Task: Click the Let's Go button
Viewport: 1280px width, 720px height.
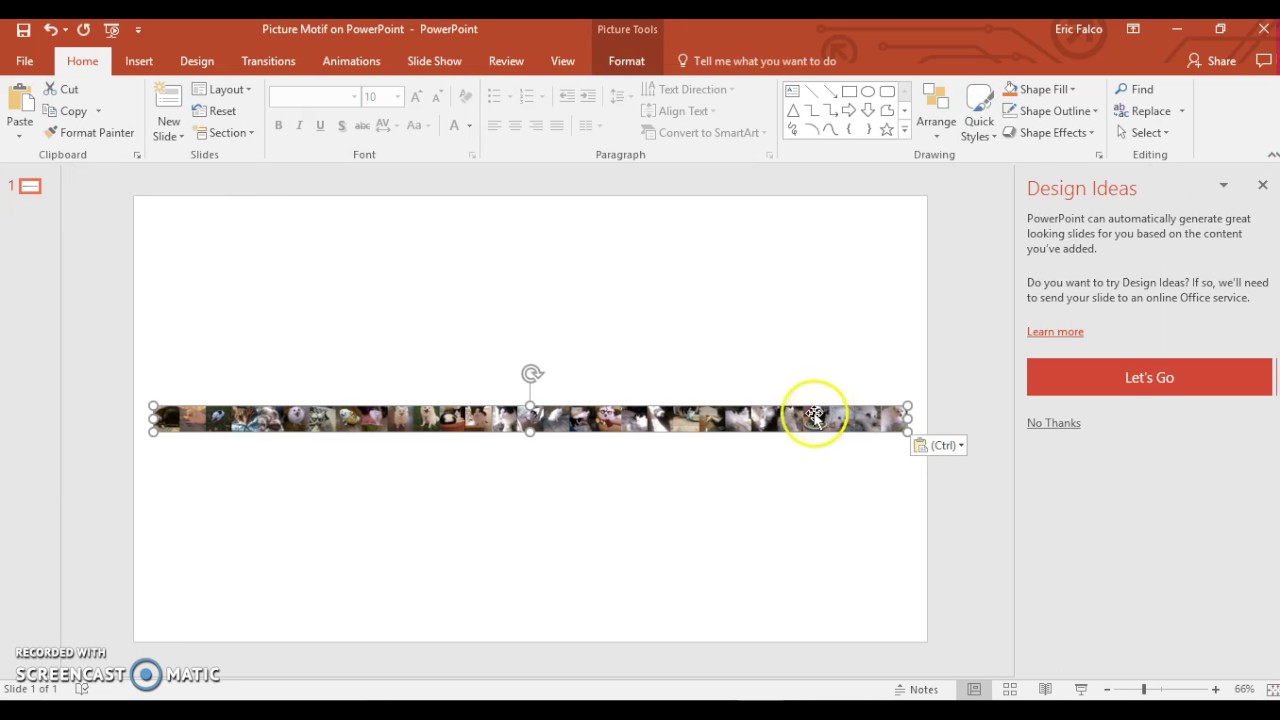Action: point(1149,377)
